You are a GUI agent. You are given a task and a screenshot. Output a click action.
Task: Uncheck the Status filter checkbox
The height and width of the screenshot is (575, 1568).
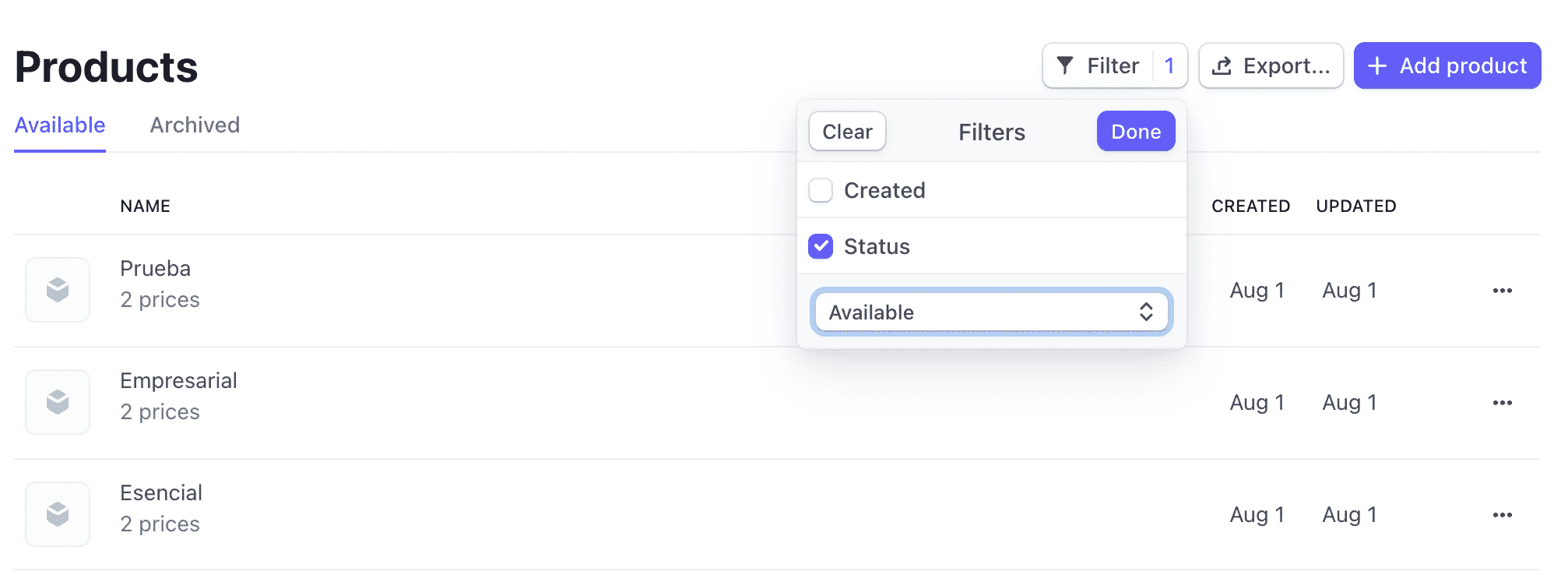click(821, 246)
